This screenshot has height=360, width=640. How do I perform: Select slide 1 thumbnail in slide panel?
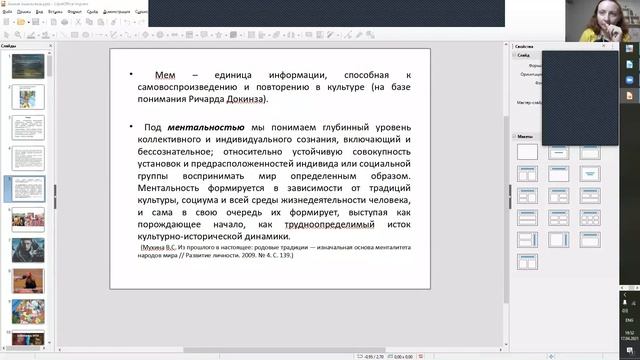[x=28, y=66]
